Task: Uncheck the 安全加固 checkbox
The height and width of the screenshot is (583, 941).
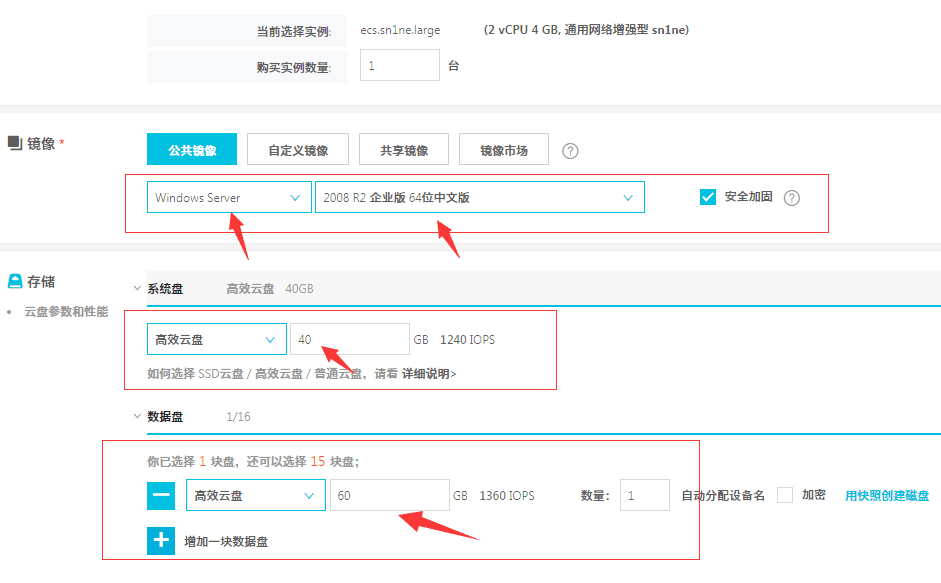Action: pos(708,197)
